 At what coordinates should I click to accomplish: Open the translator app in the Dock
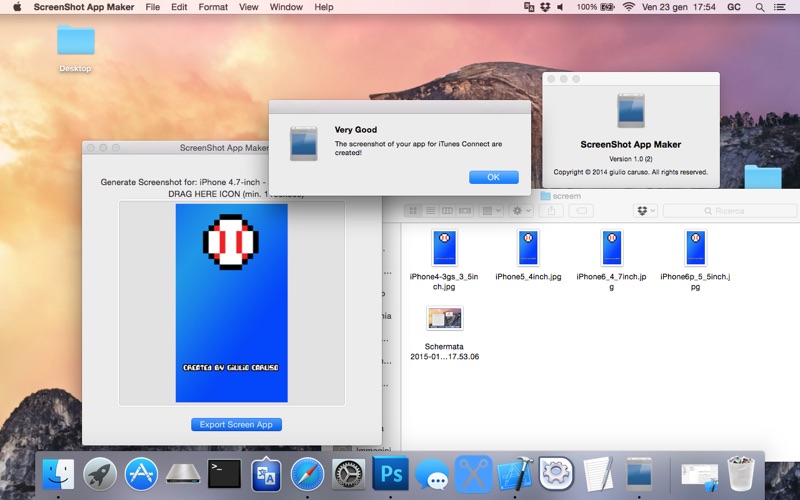(x=266, y=474)
